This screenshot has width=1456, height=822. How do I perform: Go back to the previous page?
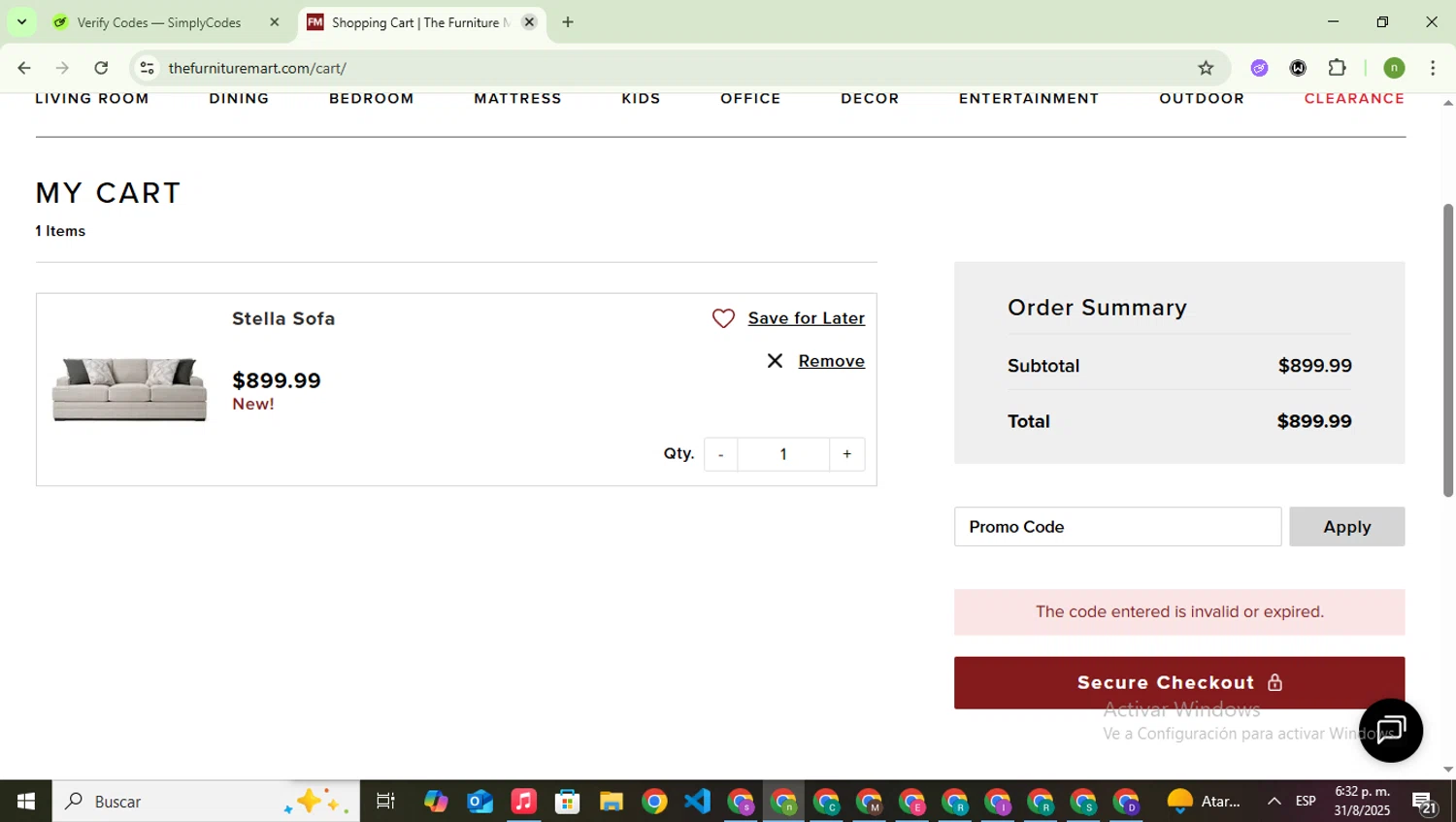pos(24,68)
